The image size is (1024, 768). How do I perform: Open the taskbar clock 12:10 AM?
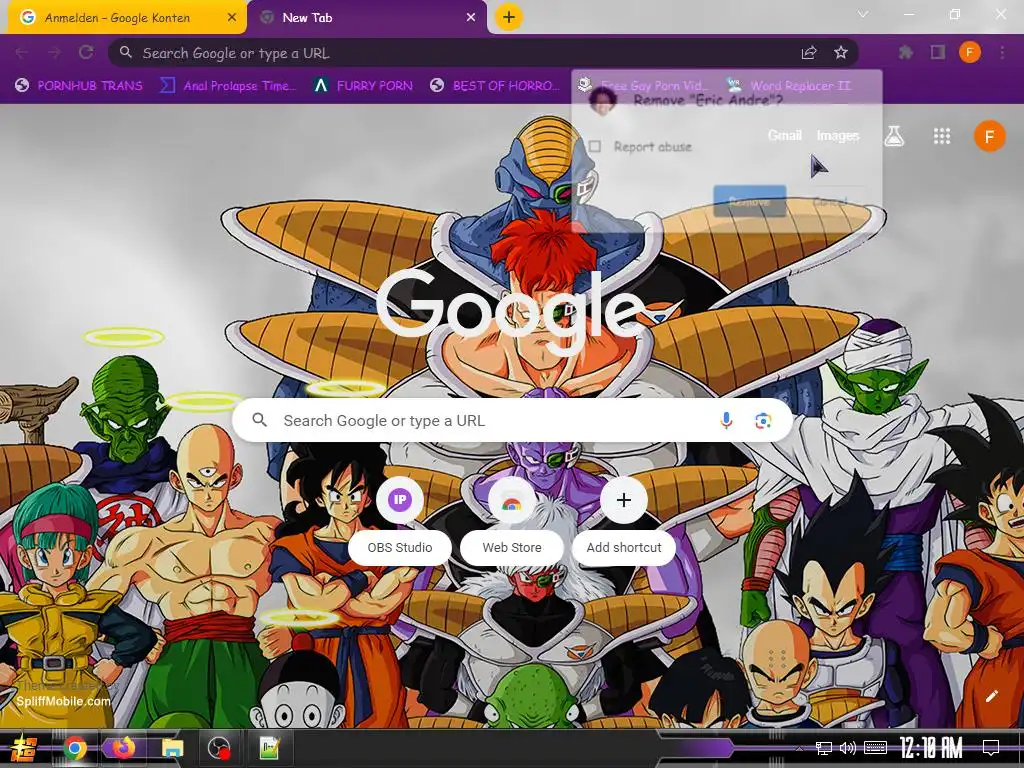pos(931,748)
